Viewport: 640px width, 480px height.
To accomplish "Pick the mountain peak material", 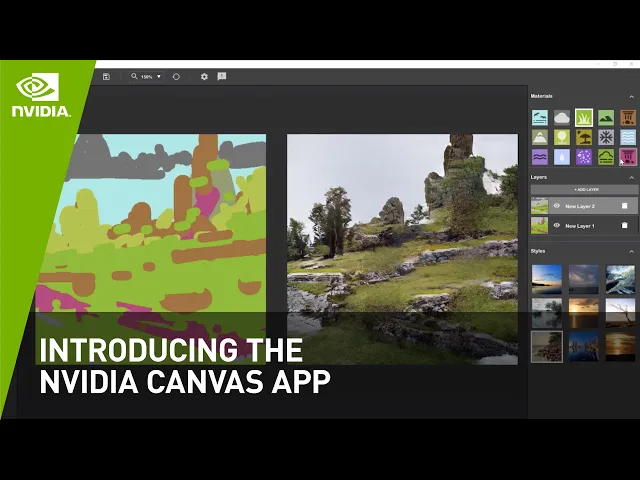I will tap(540, 138).
